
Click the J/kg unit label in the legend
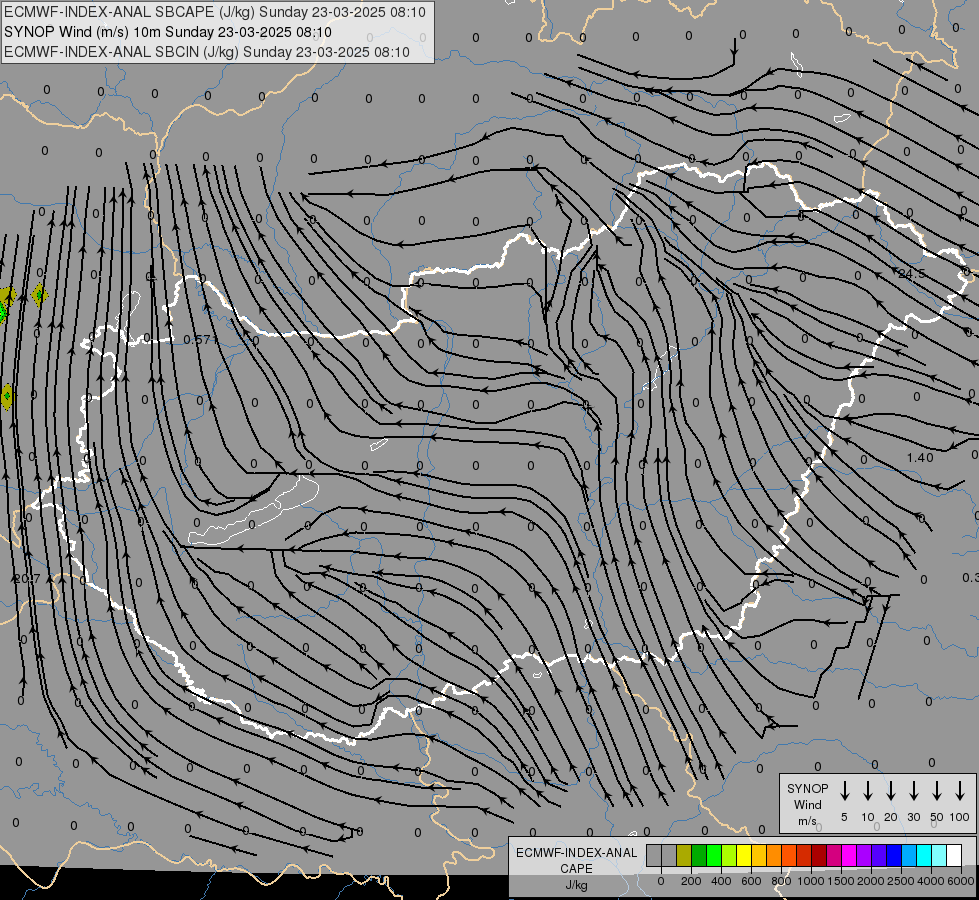pos(576,885)
